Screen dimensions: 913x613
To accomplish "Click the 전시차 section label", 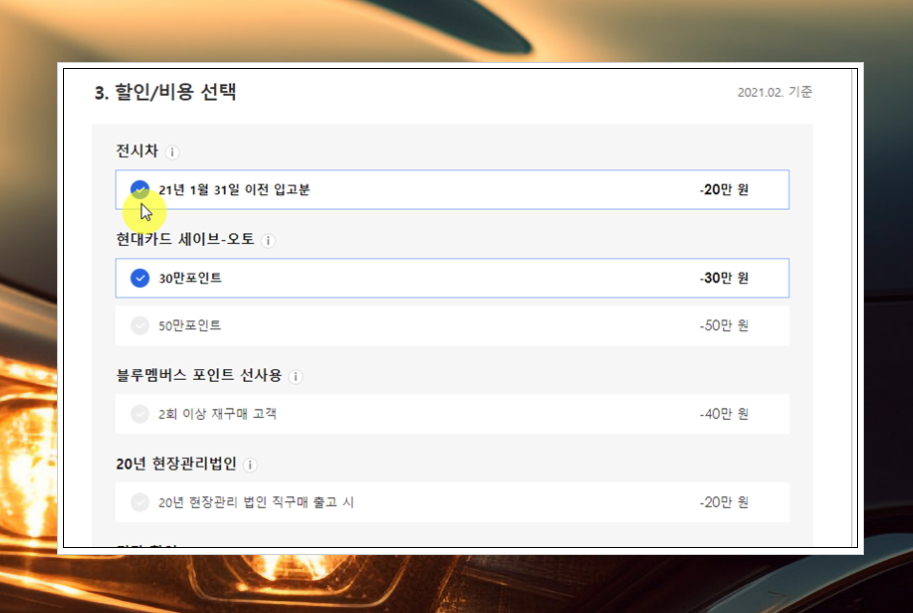I will tap(137, 151).
